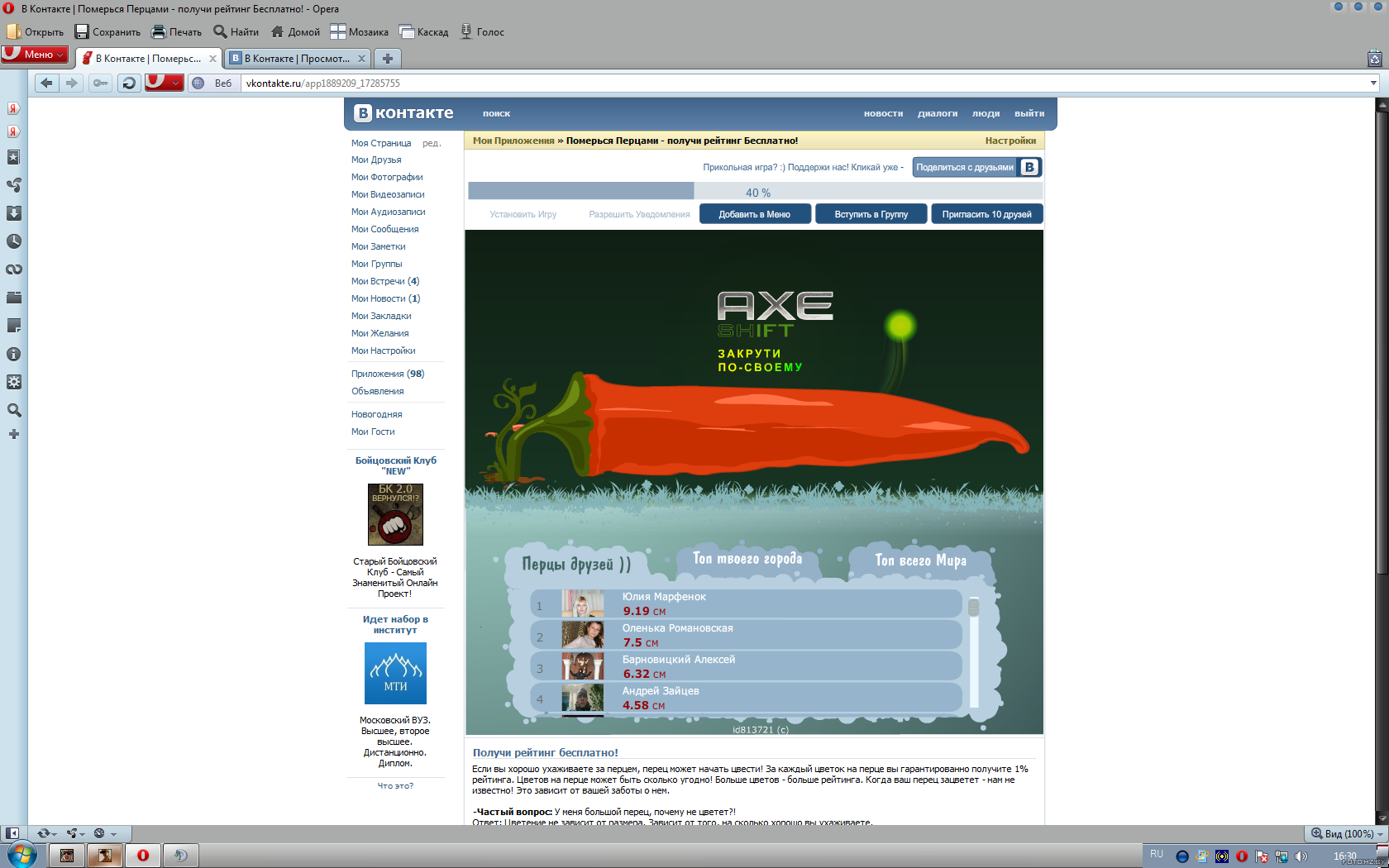
Task: Open Opera Turbo dropdown in status bar
Action: click(104, 833)
